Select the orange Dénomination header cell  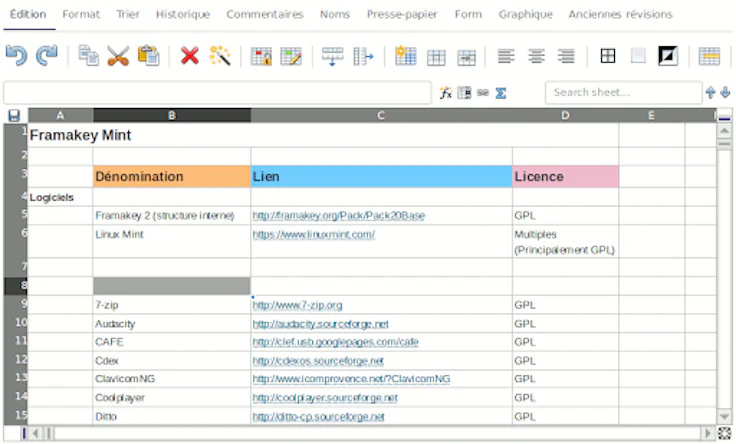pyautogui.click(x=172, y=176)
